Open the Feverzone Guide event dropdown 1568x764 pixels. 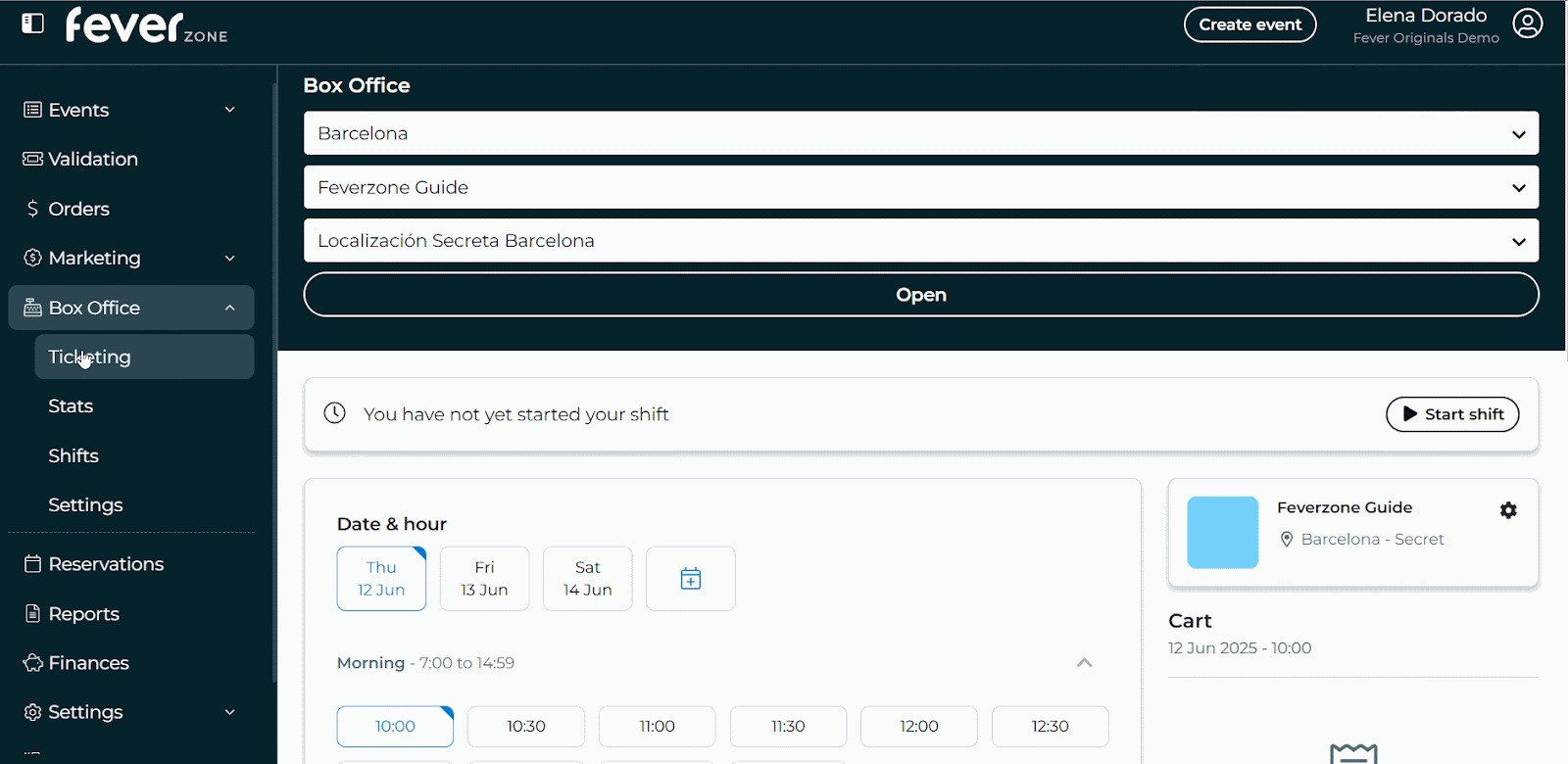(x=921, y=187)
